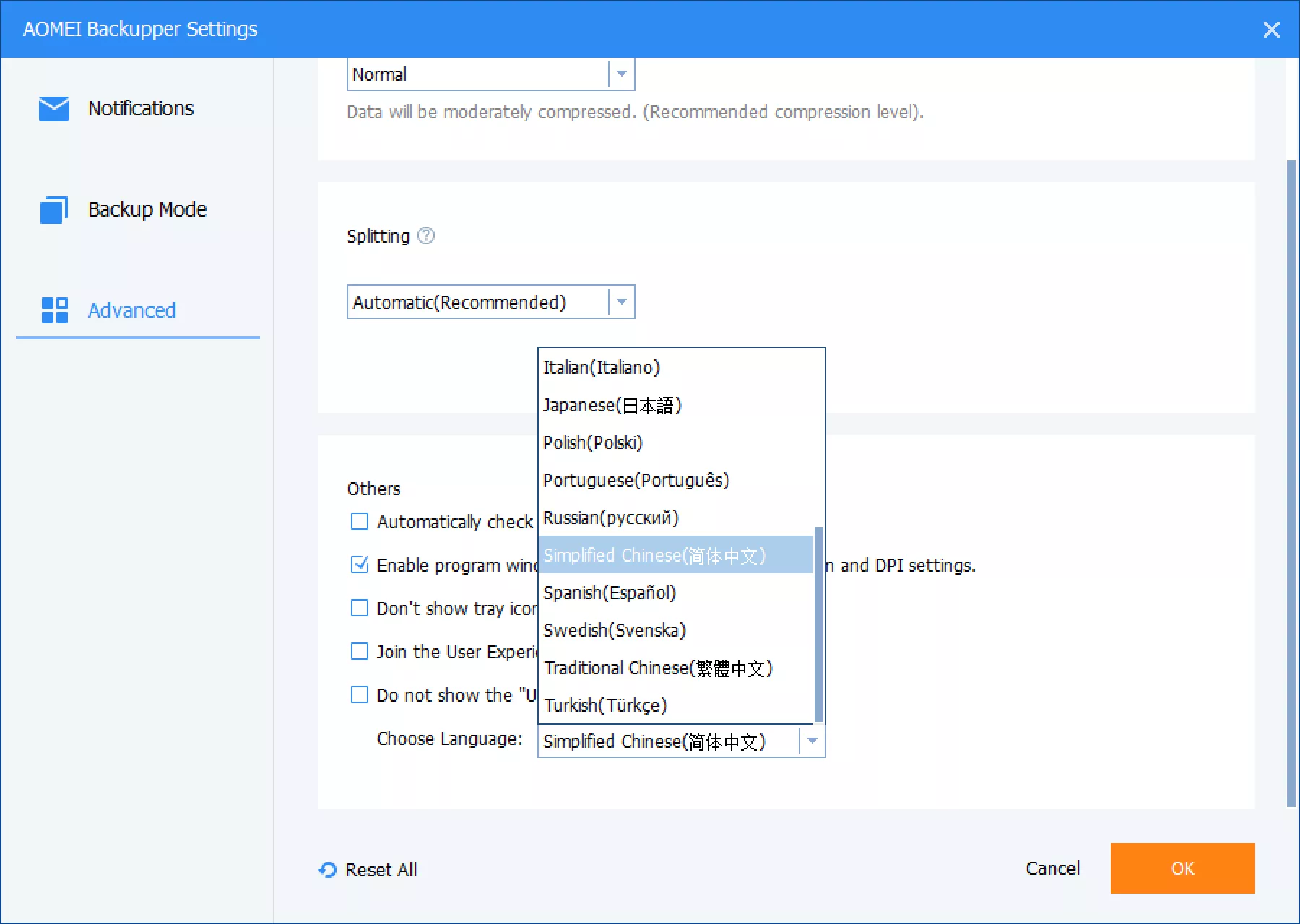Enable Don't show tray icon option
Screen dimensions: 1300x924
[x=359, y=608]
